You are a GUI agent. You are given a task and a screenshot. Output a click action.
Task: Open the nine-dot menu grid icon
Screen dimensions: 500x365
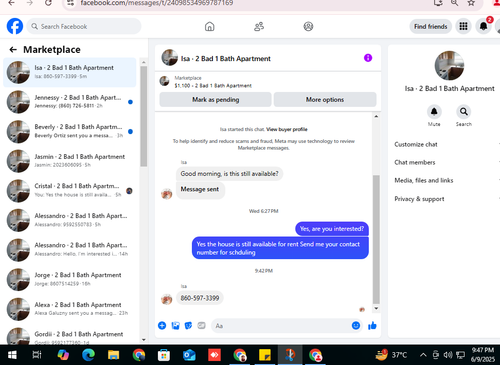click(463, 26)
